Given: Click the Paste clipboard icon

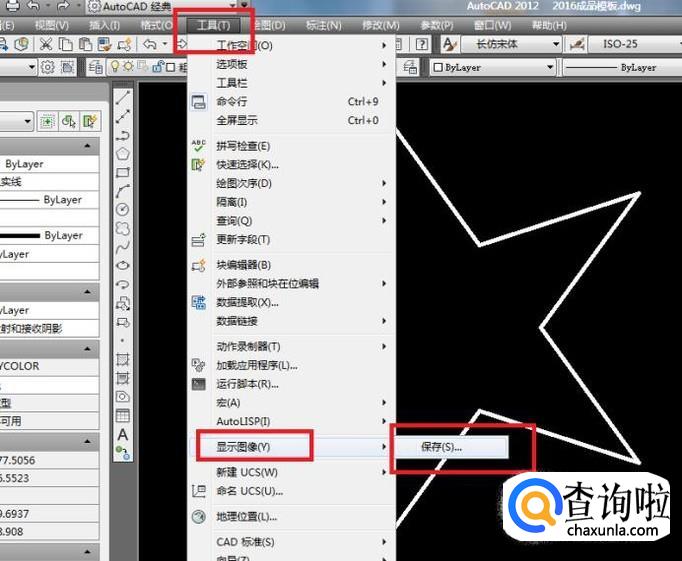Looking at the screenshot, I should tap(85, 44).
